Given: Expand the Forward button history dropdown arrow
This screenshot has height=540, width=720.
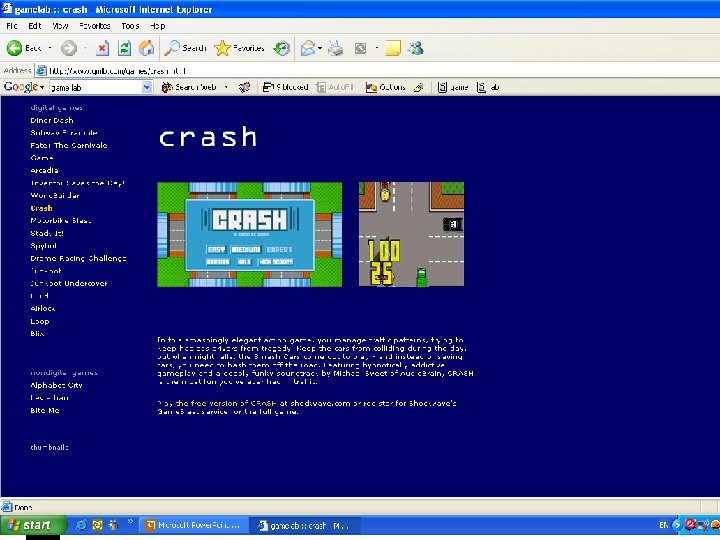Looking at the screenshot, I should pyautogui.click(x=85, y=48).
